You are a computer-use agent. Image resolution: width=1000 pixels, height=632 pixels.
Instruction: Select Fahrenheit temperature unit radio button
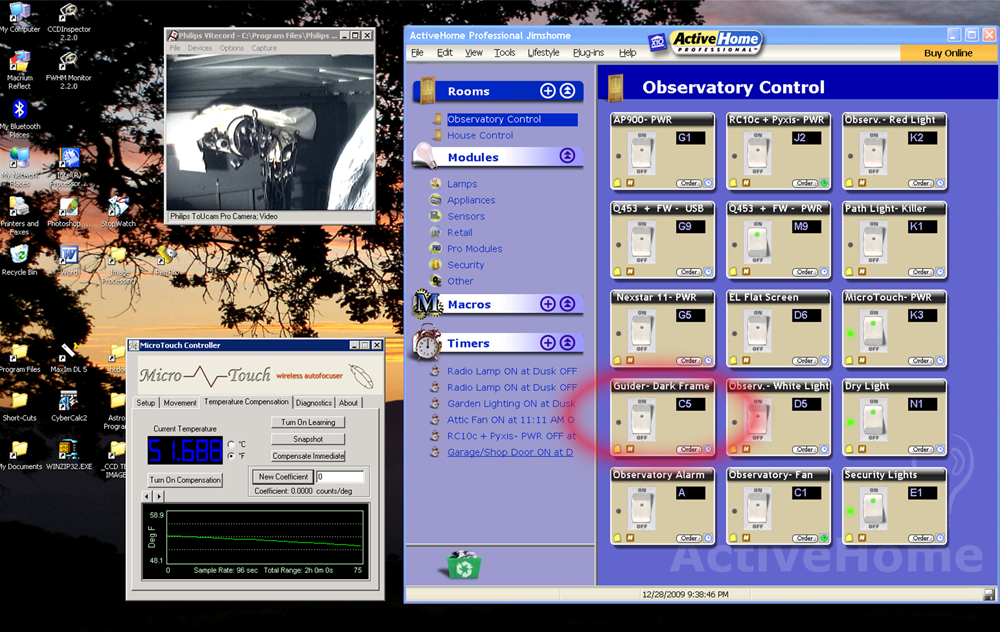point(232,455)
